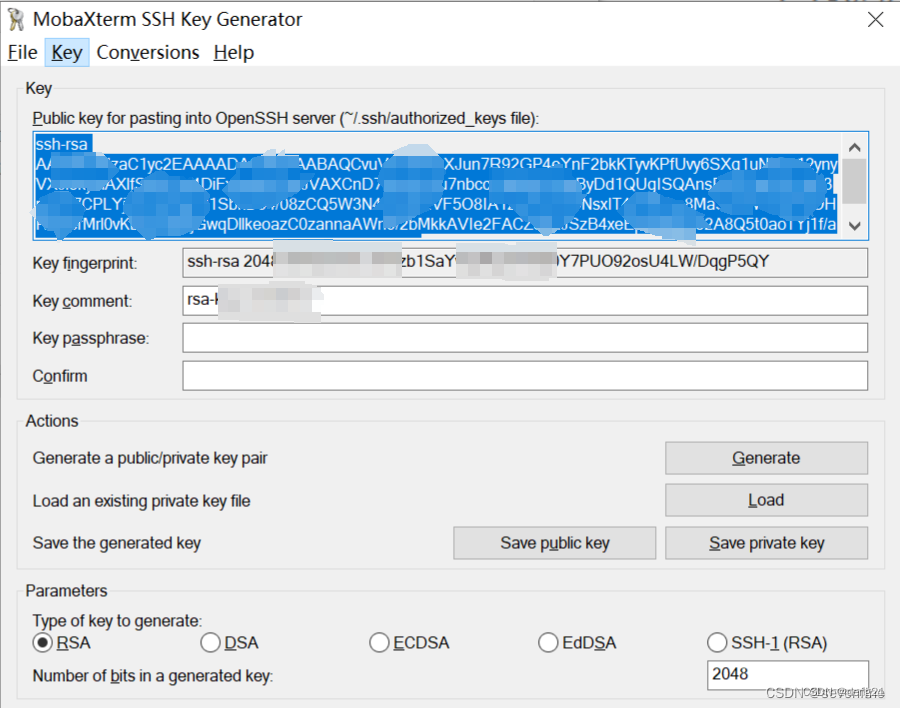Click the 'Key passphrase:' label
900x708 pixels.
point(91,338)
